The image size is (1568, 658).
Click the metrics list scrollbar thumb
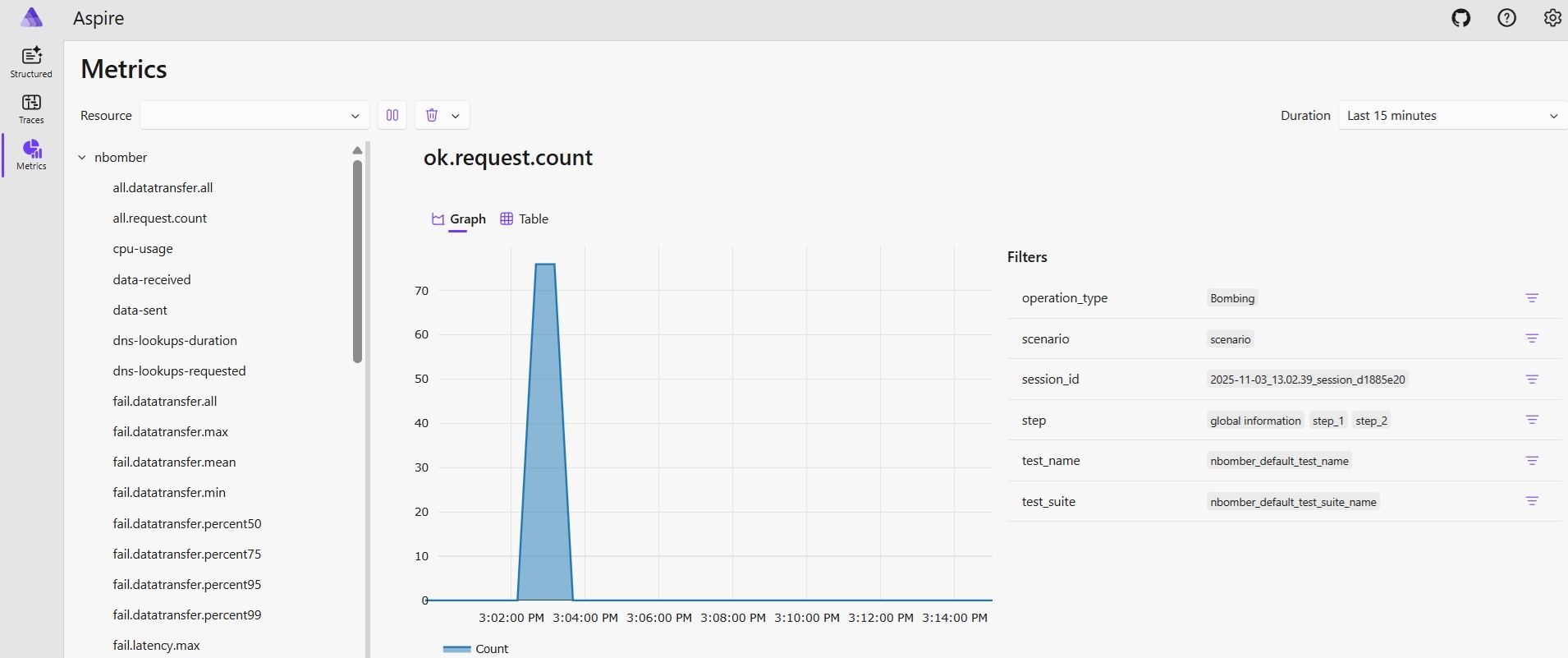[357, 261]
